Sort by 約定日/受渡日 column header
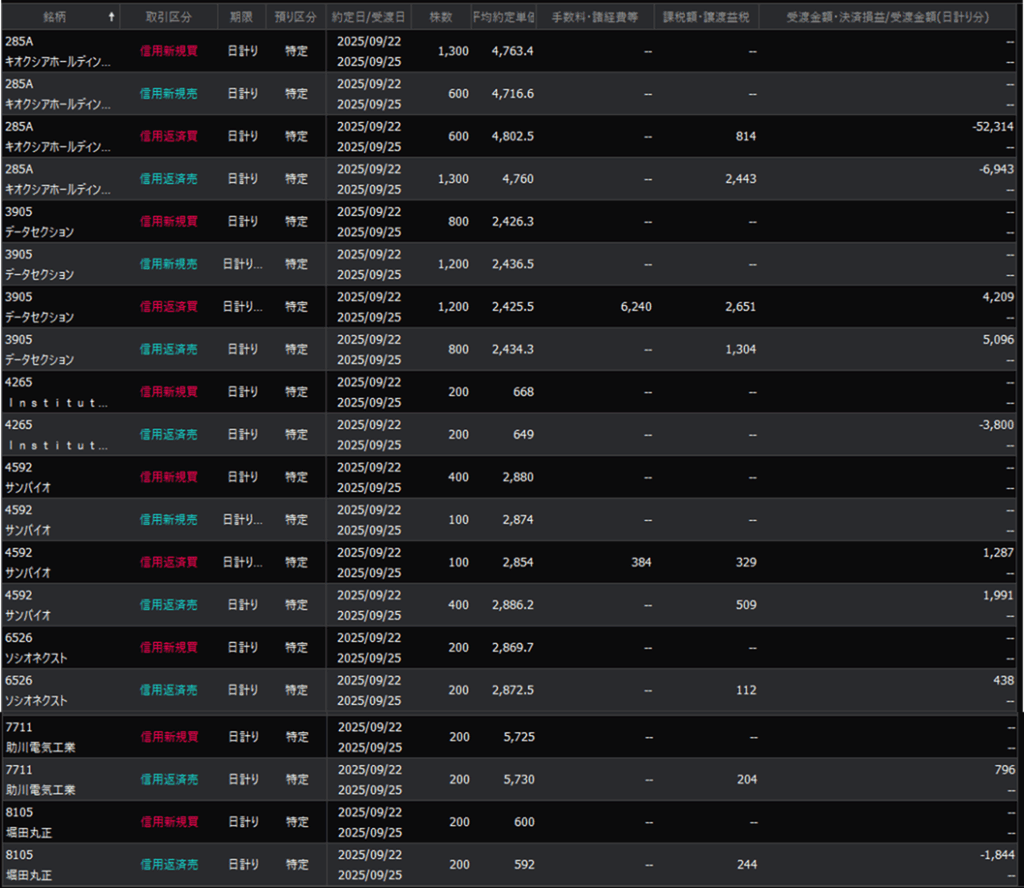Viewport: 1024px width, 888px height. point(369,17)
